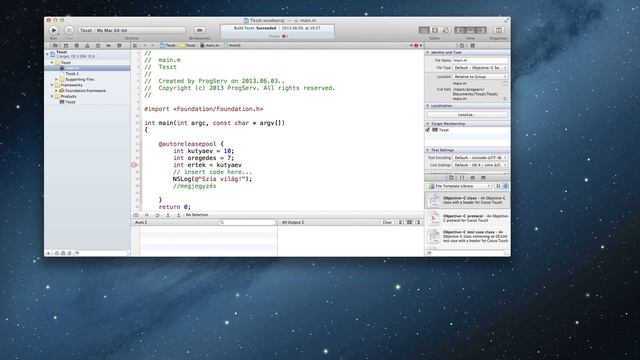Viewport: 640px width, 360px height.
Task: Toggle the Breakpoints toolbar button
Action: [199, 30]
